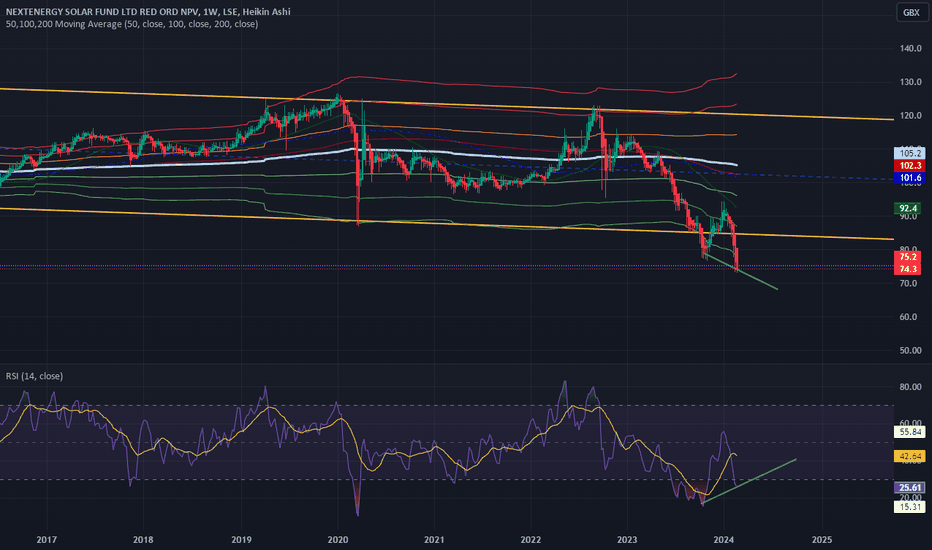The image size is (932, 550).
Task: Open the GBX currency selector
Action: coord(911,12)
